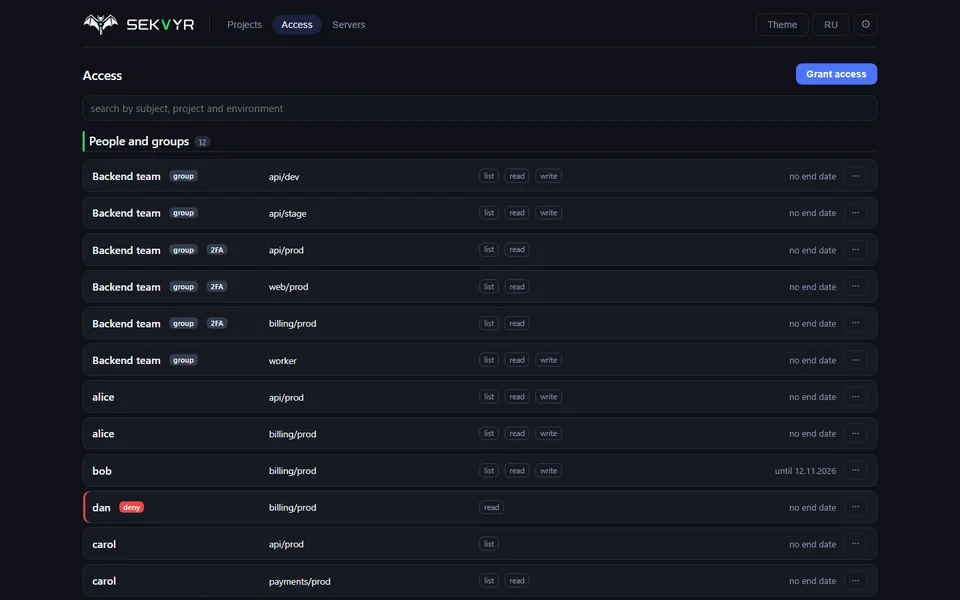Viewport: 960px width, 600px height.
Task: Select the name bob
Action: tap(102, 471)
